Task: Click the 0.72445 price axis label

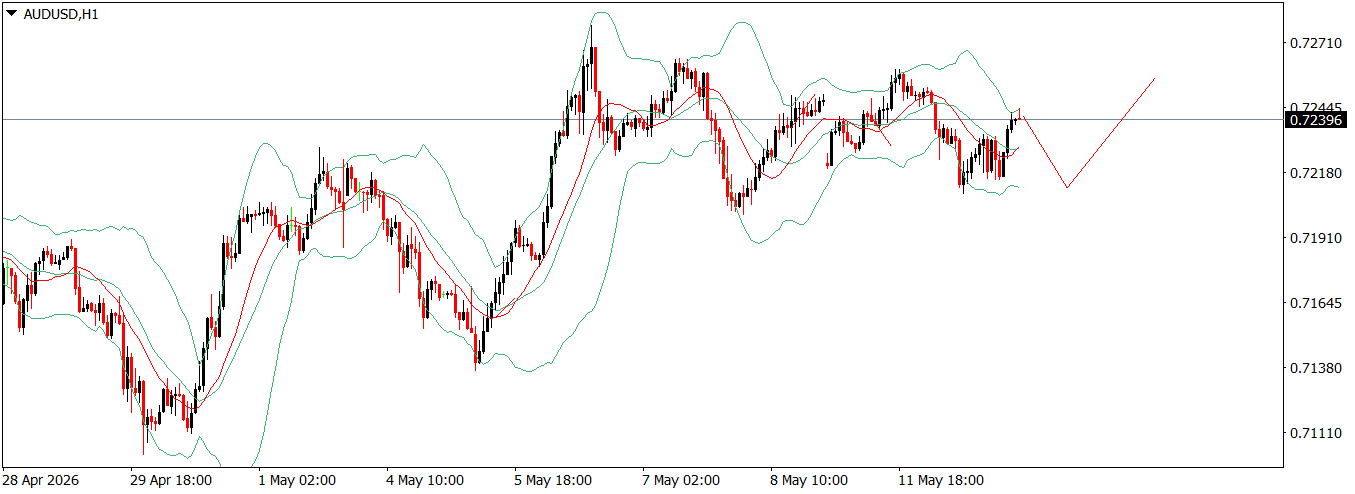Action: click(1316, 107)
